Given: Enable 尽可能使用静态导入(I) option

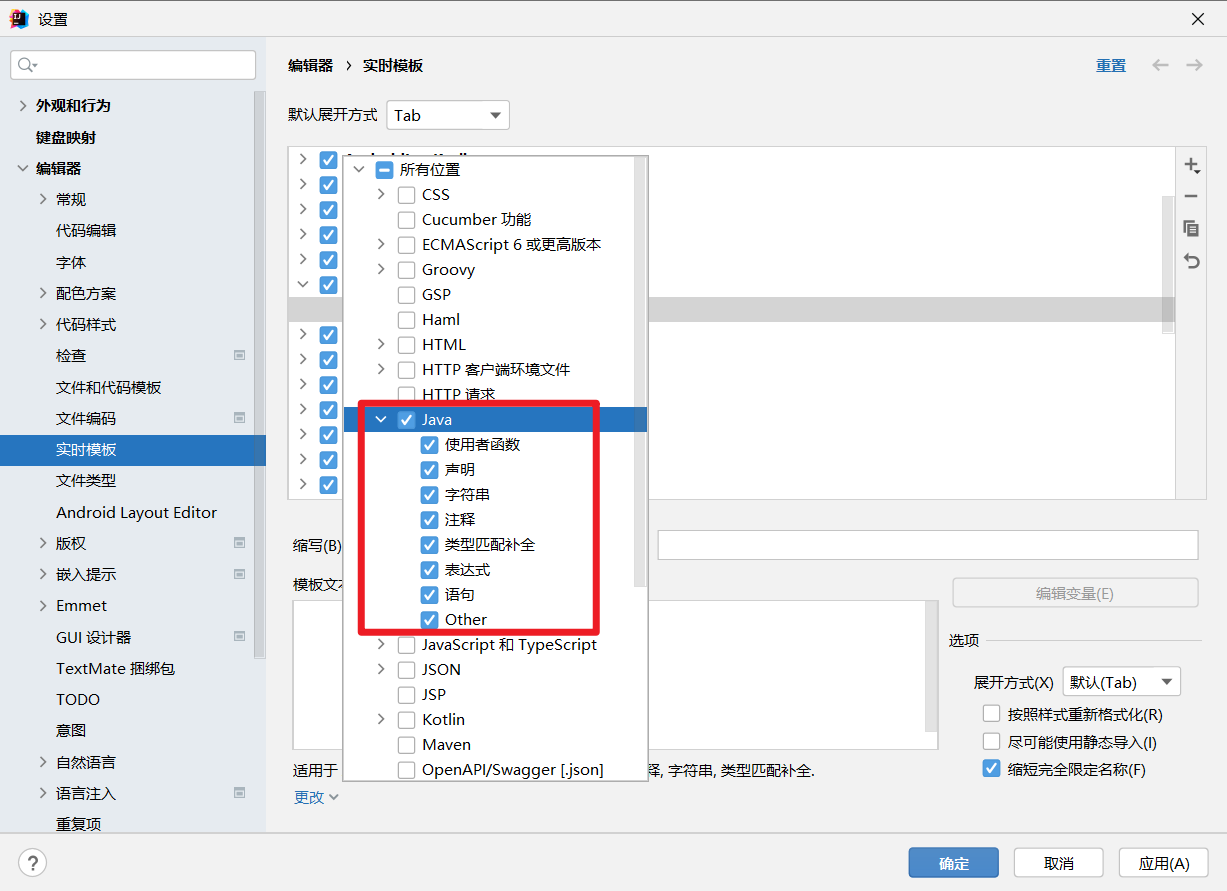Looking at the screenshot, I should (991, 742).
